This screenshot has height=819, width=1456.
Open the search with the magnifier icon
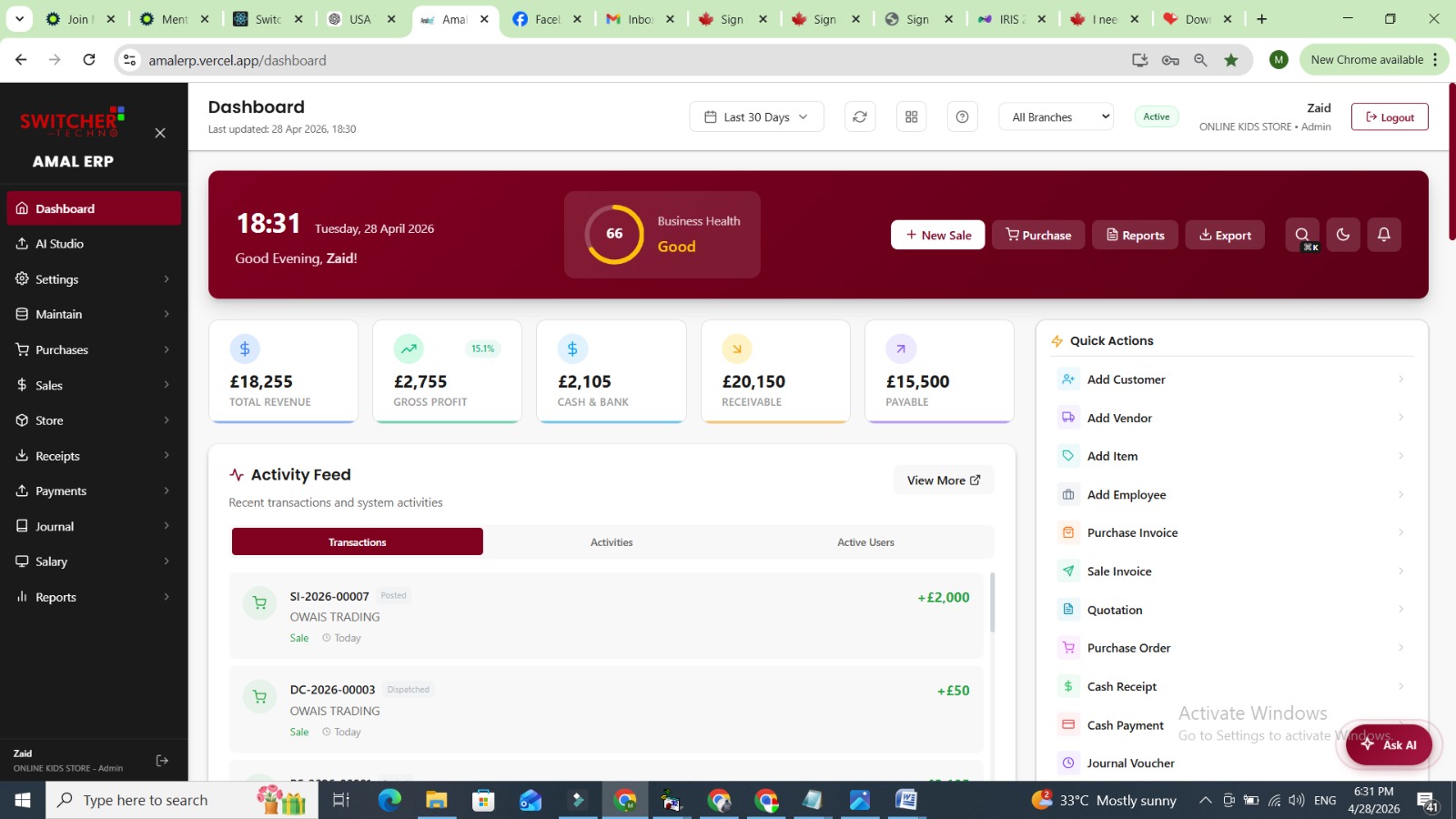click(x=1301, y=234)
